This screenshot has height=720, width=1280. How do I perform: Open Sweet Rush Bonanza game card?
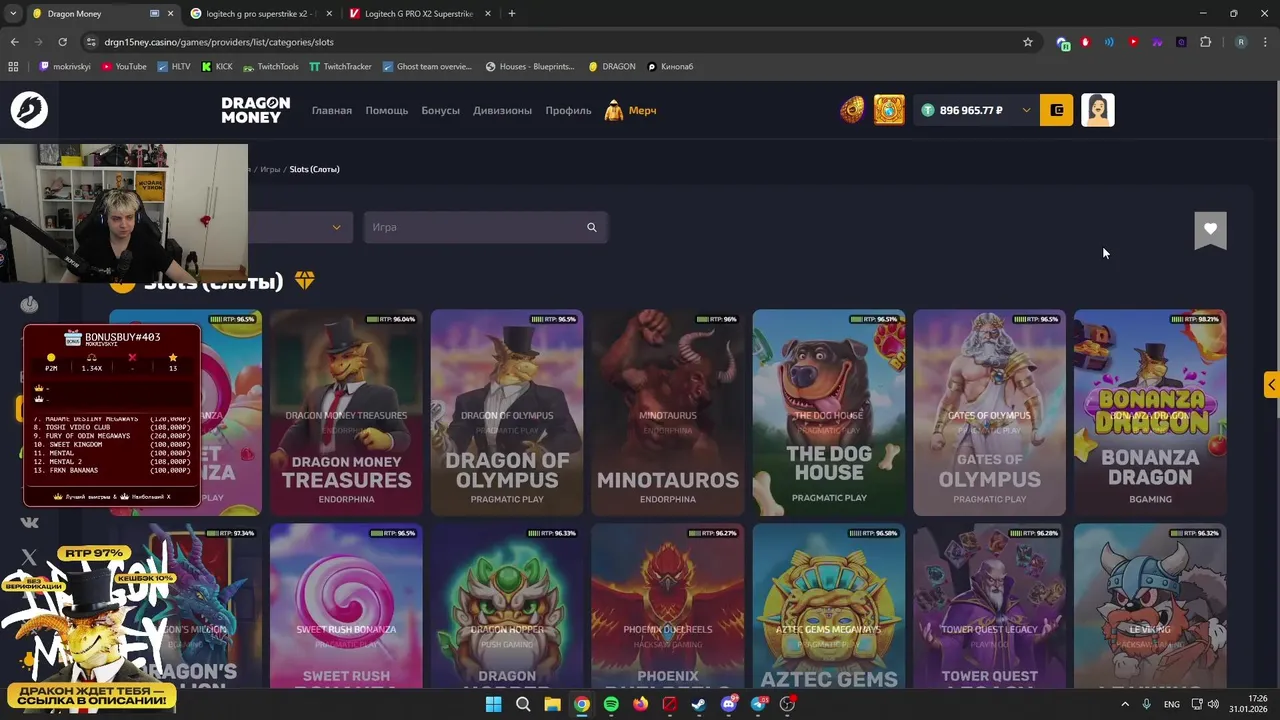click(x=346, y=606)
